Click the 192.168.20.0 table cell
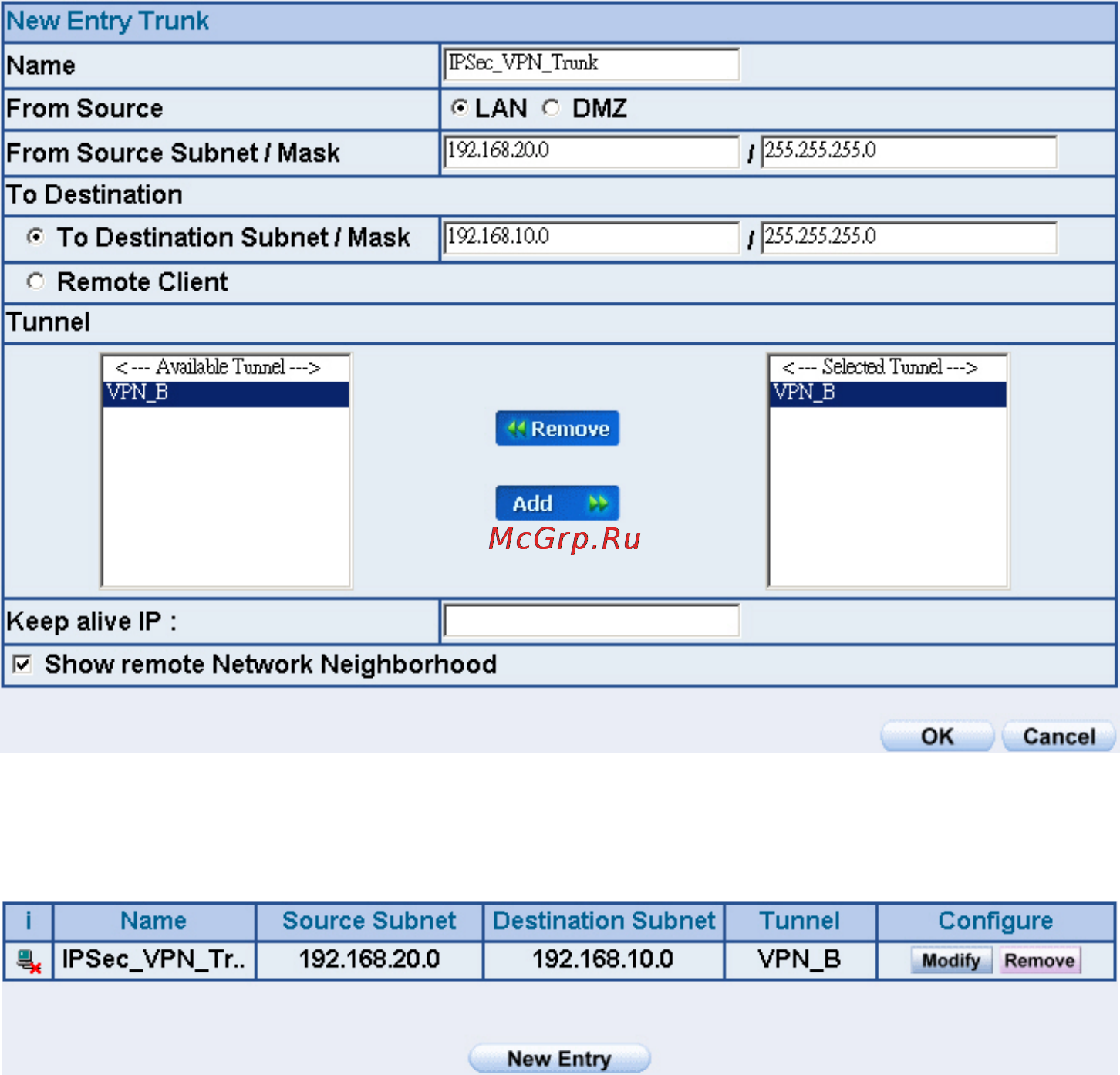 click(369, 960)
